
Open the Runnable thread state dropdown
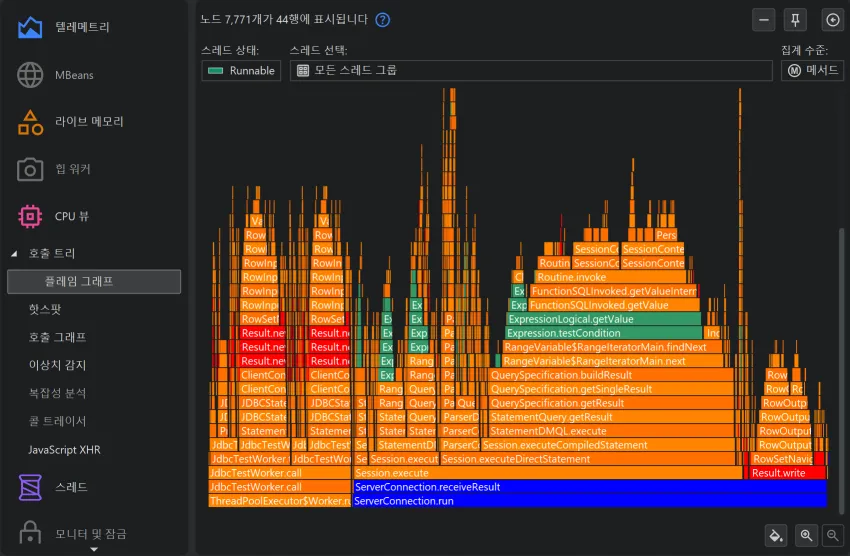tap(241, 70)
